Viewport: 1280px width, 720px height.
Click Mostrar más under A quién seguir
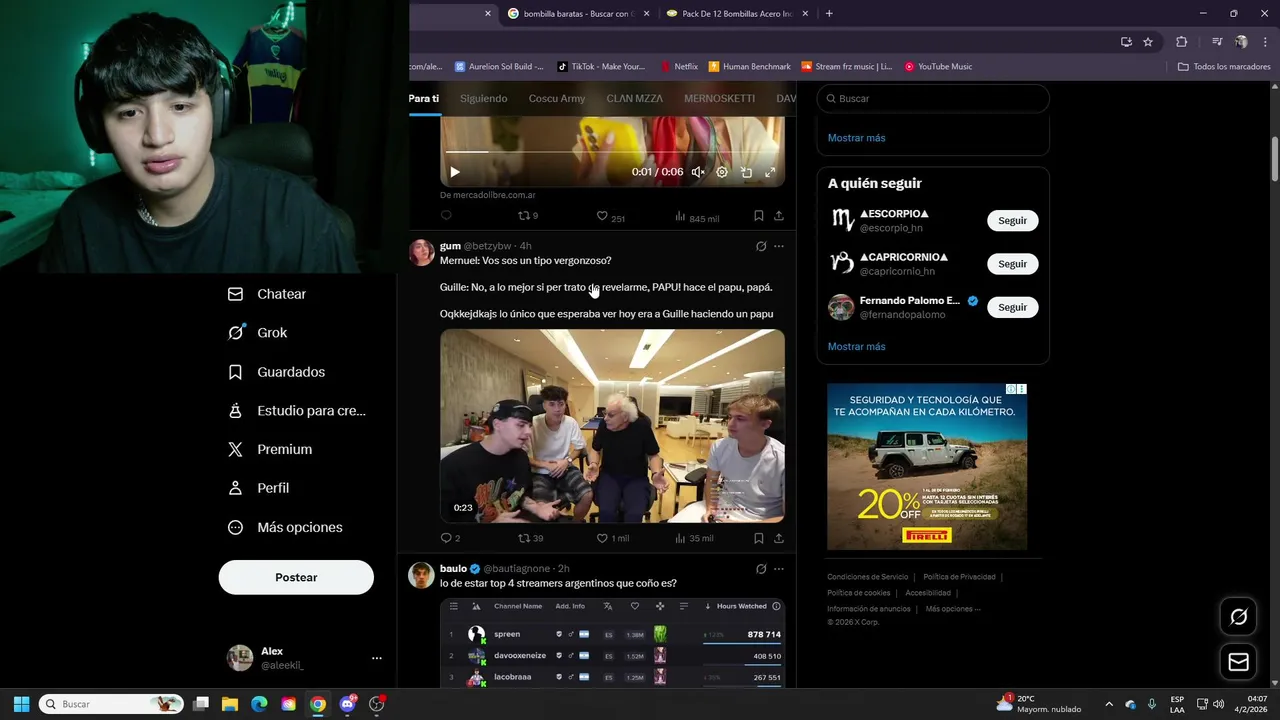tap(856, 347)
